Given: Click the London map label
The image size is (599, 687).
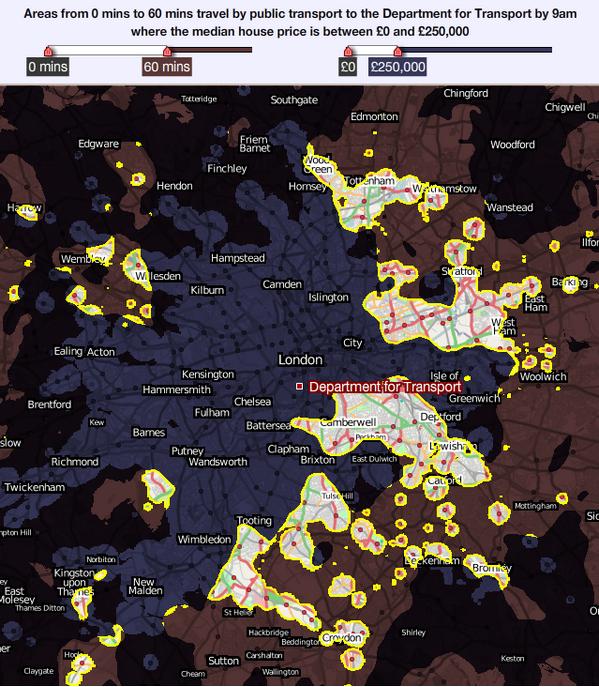Looking at the screenshot, I should click(x=301, y=360).
